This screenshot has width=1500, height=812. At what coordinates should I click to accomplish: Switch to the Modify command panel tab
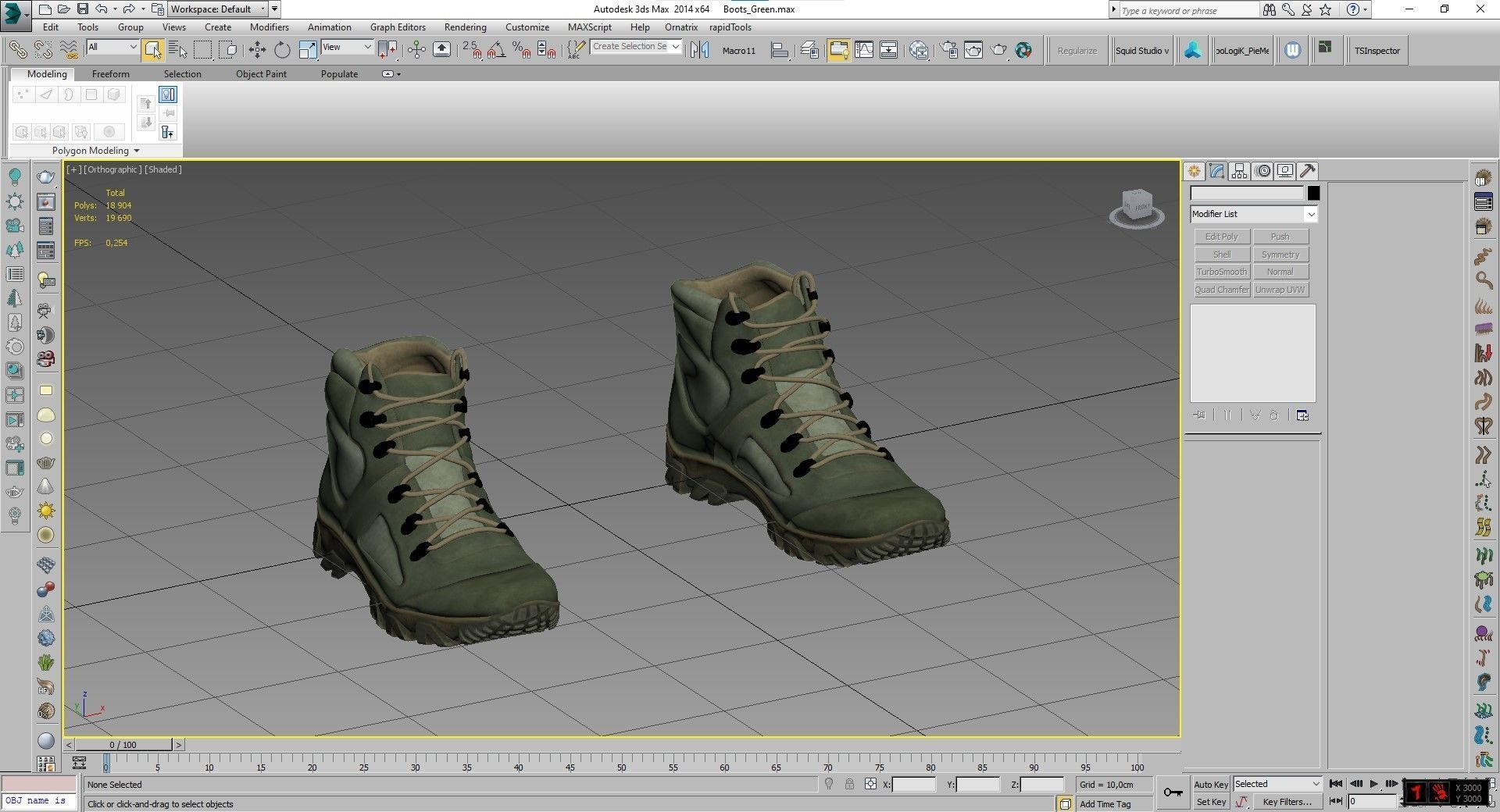1216,171
